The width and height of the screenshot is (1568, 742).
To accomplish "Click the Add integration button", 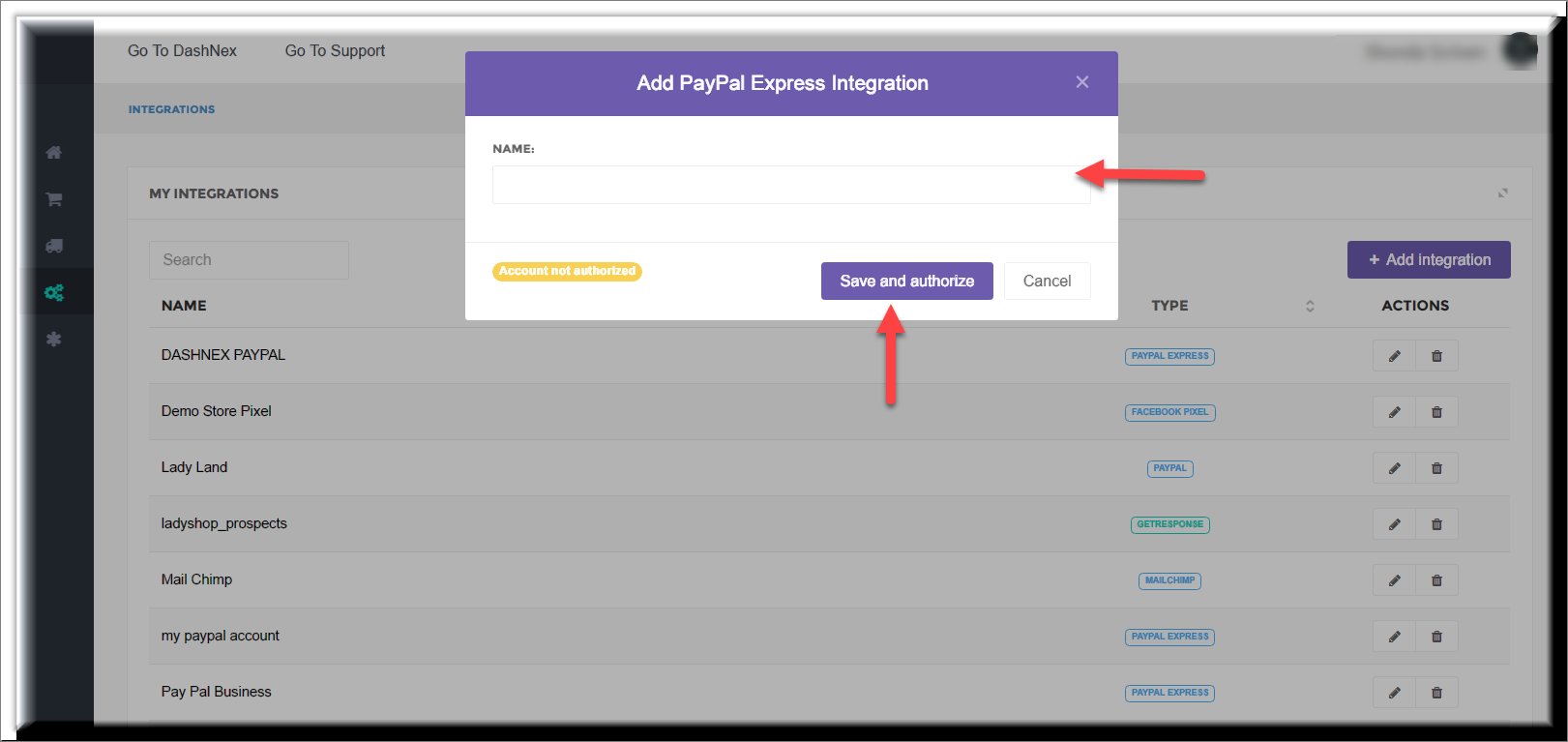I will tap(1429, 259).
